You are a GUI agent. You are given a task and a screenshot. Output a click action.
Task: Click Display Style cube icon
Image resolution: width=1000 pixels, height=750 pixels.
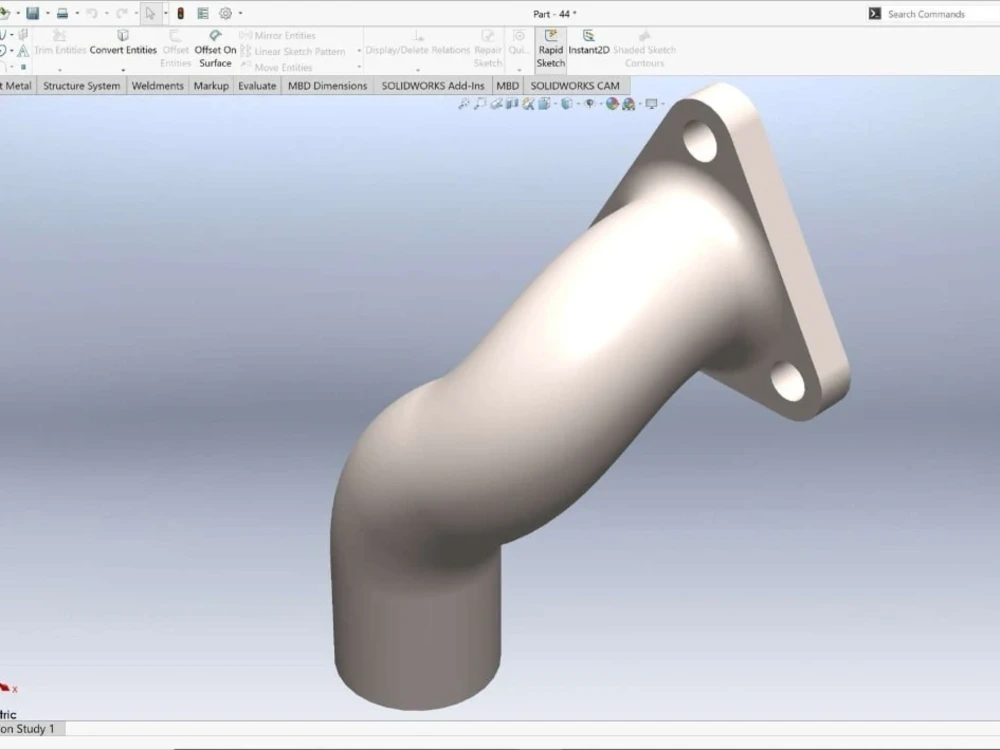[566, 103]
